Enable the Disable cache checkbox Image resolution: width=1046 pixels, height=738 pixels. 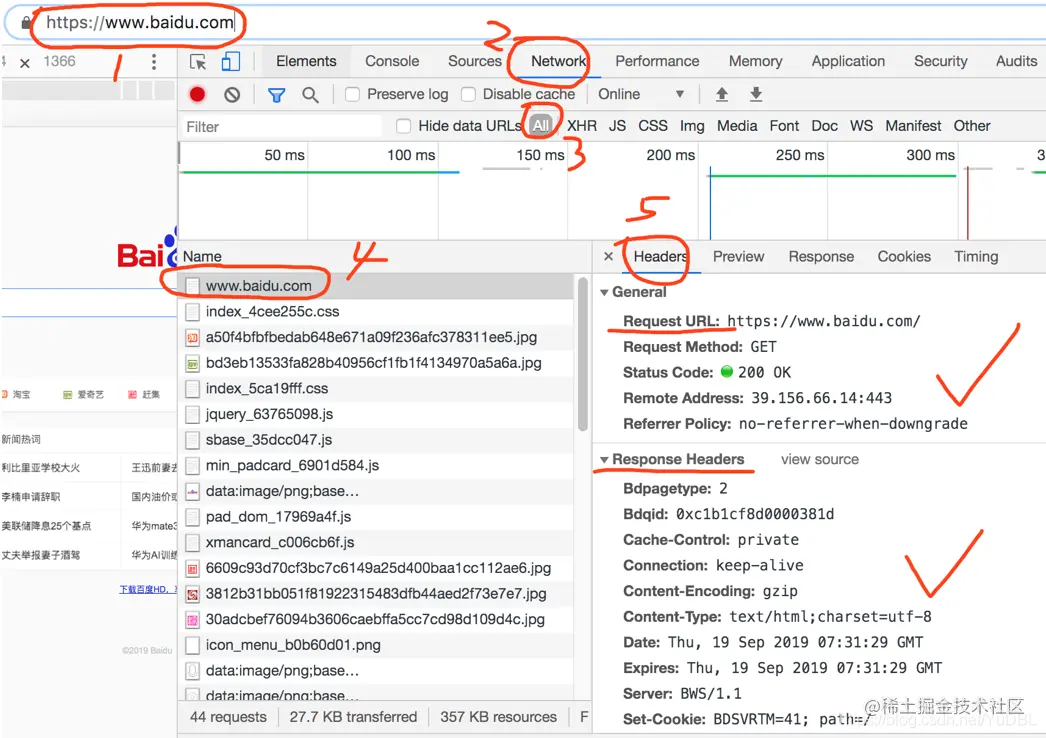click(x=468, y=95)
